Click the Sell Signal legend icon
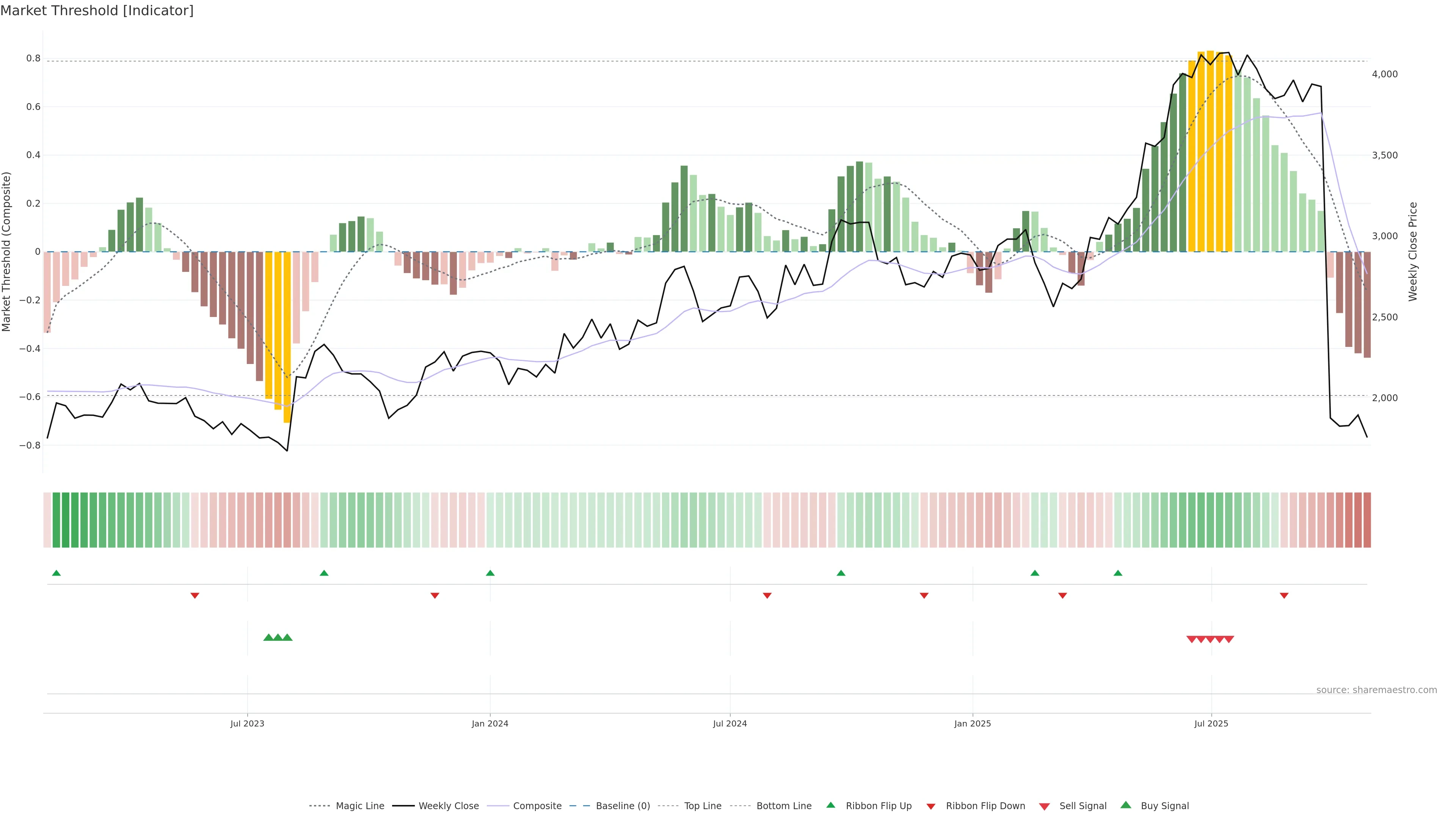This screenshot has height=819, width=1456. pyautogui.click(x=1045, y=806)
